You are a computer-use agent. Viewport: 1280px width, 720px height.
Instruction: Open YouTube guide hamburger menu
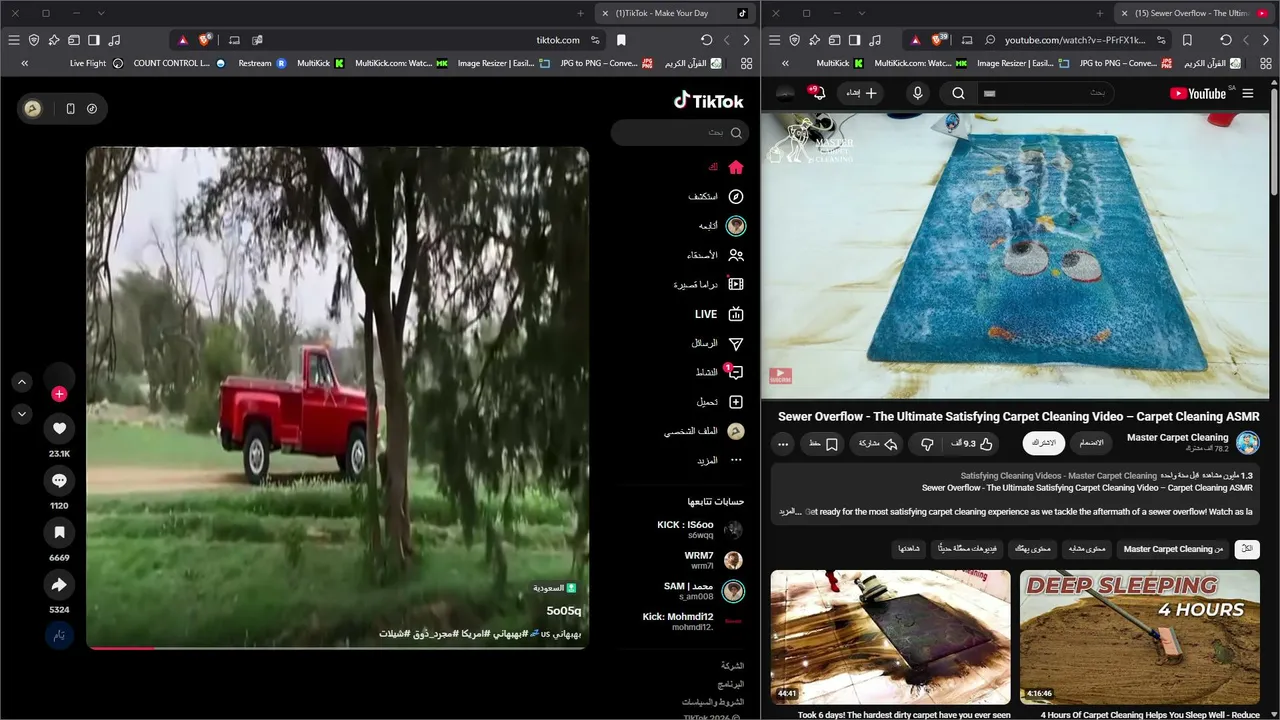[1247, 93]
